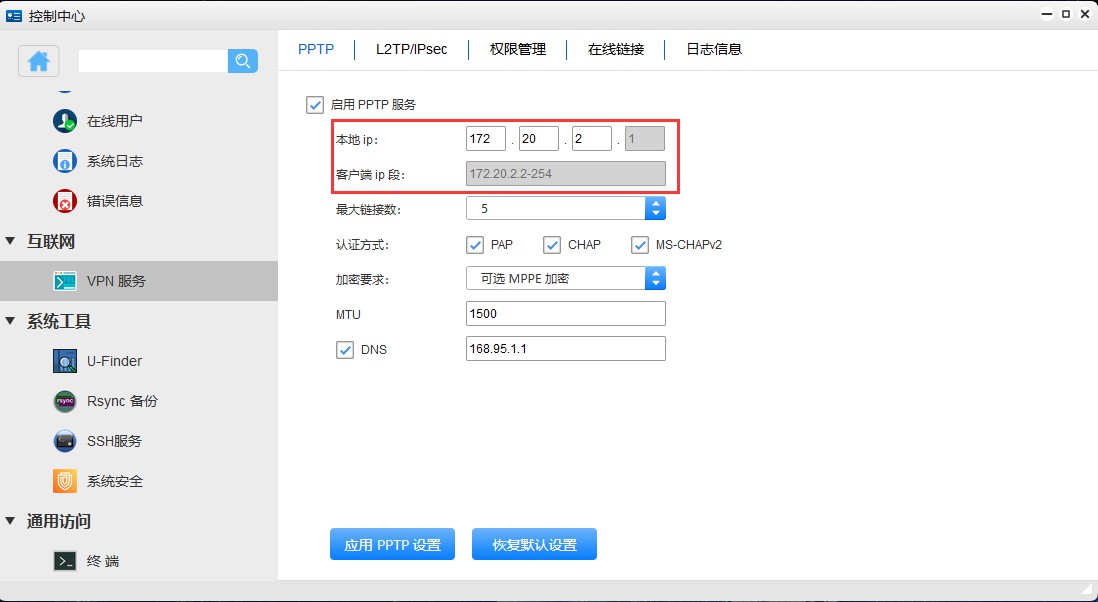The width and height of the screenshot is (1098, 602).
Task: Open the 权限管理 tab
Action: [x=516, y=48]
